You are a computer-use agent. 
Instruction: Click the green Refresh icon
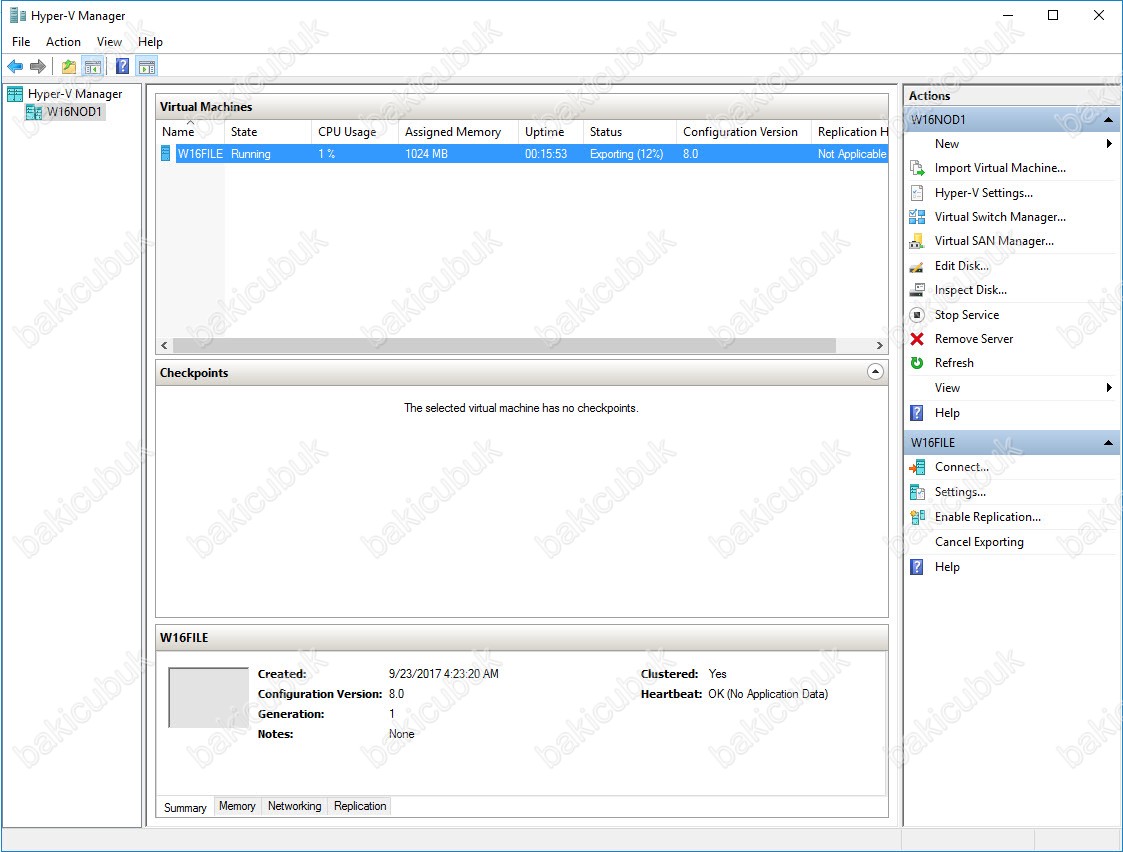coord(917,363)
